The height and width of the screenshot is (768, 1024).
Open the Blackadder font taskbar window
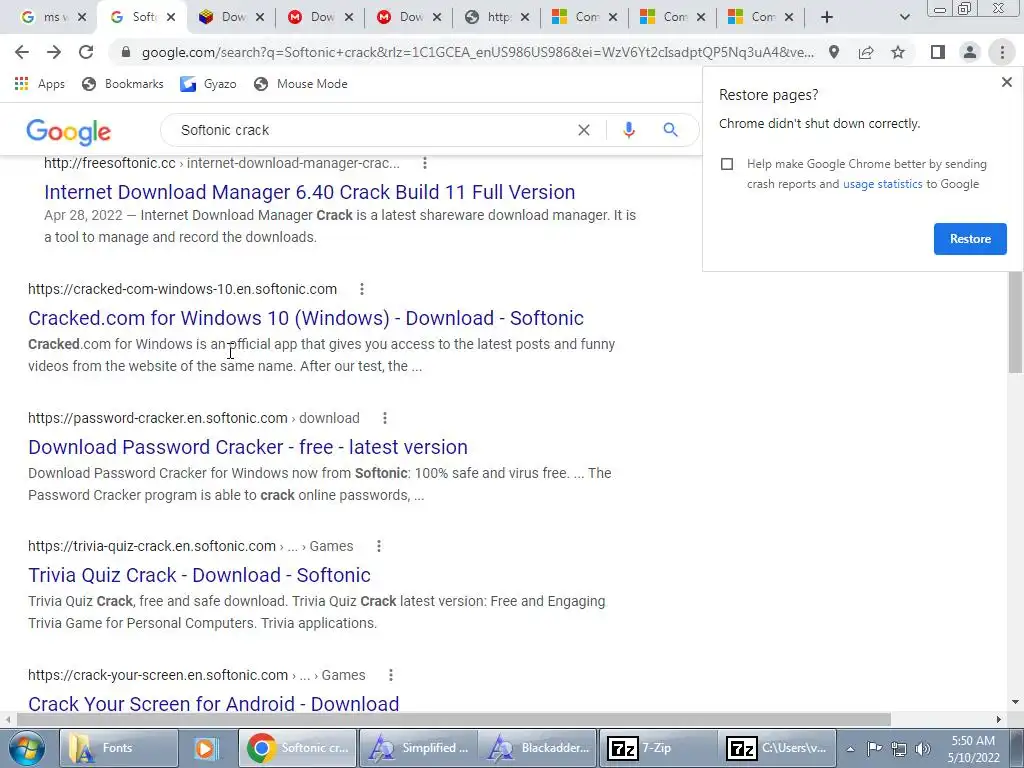point(537,748)
